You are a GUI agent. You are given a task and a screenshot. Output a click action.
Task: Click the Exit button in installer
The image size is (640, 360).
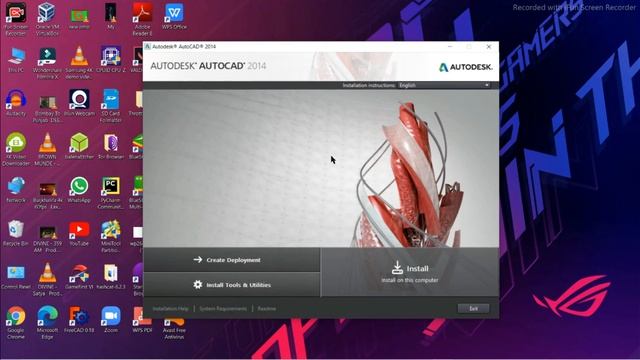[x=473, y=309]
